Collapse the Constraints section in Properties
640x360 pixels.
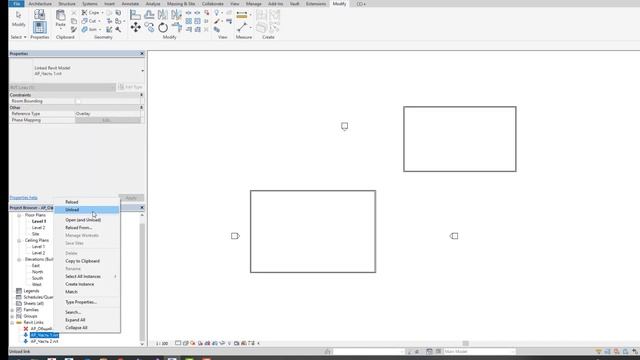click(x=142, y=95)
